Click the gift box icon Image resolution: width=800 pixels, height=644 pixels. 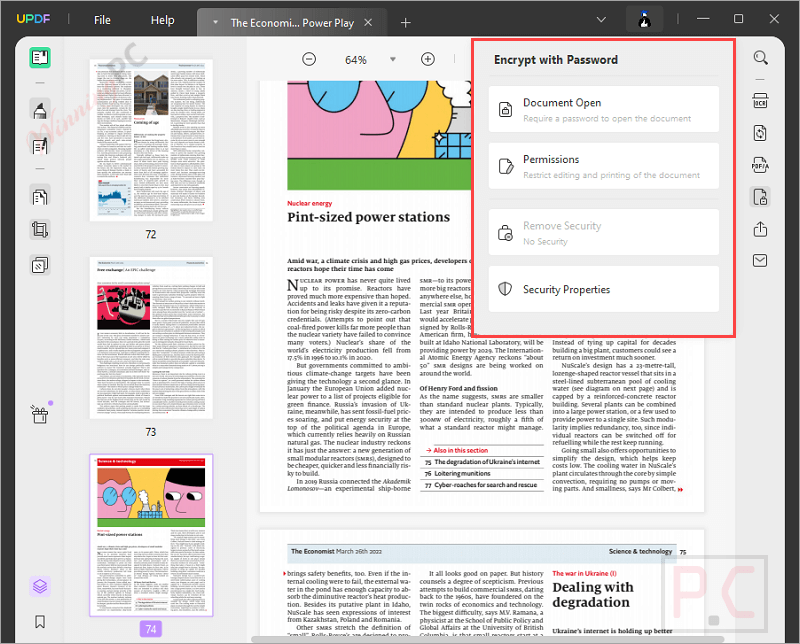pyautogui.click(x=40, y=414)
